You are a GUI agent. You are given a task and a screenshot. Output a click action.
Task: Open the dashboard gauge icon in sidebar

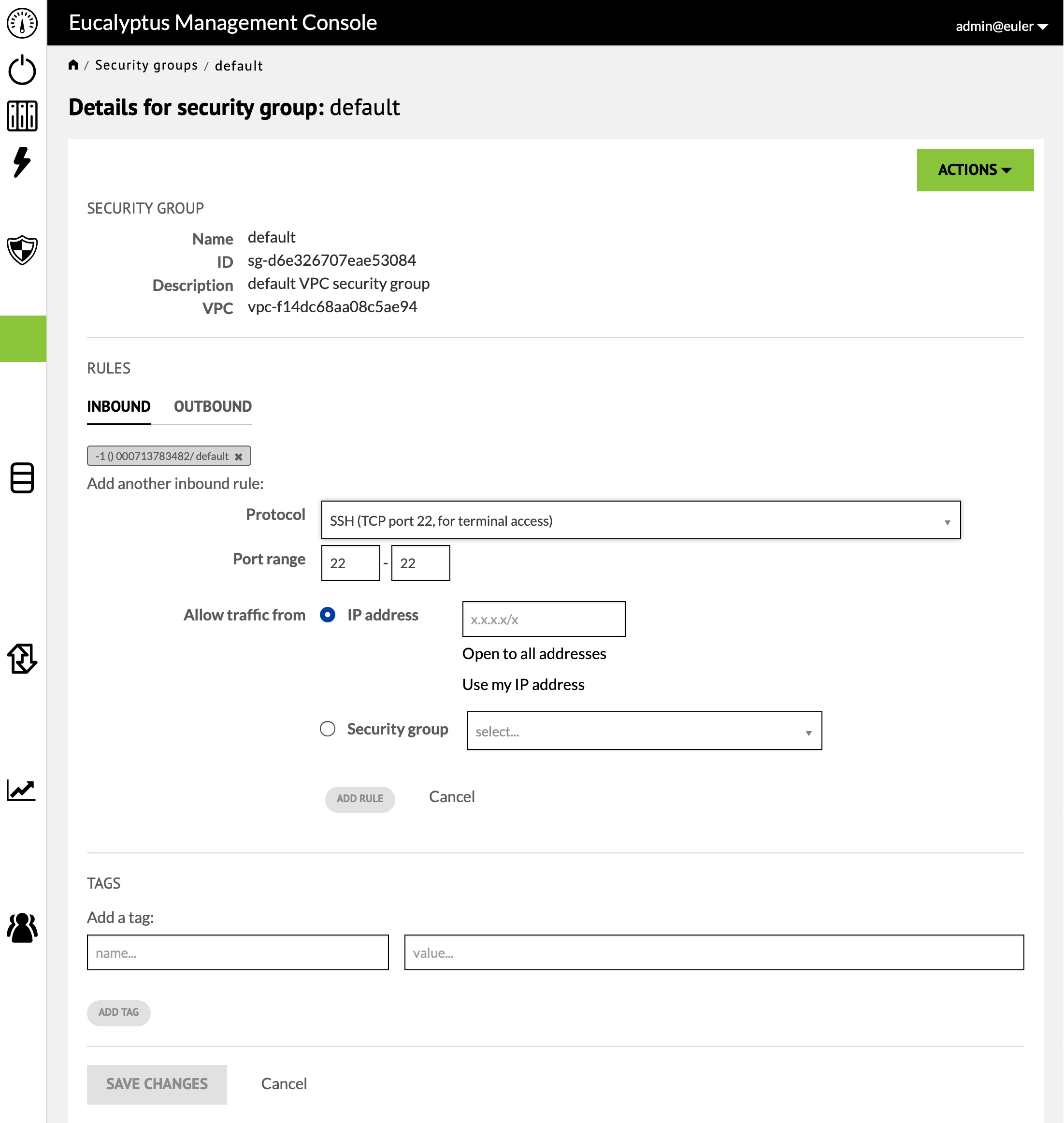tap(22, 23)
